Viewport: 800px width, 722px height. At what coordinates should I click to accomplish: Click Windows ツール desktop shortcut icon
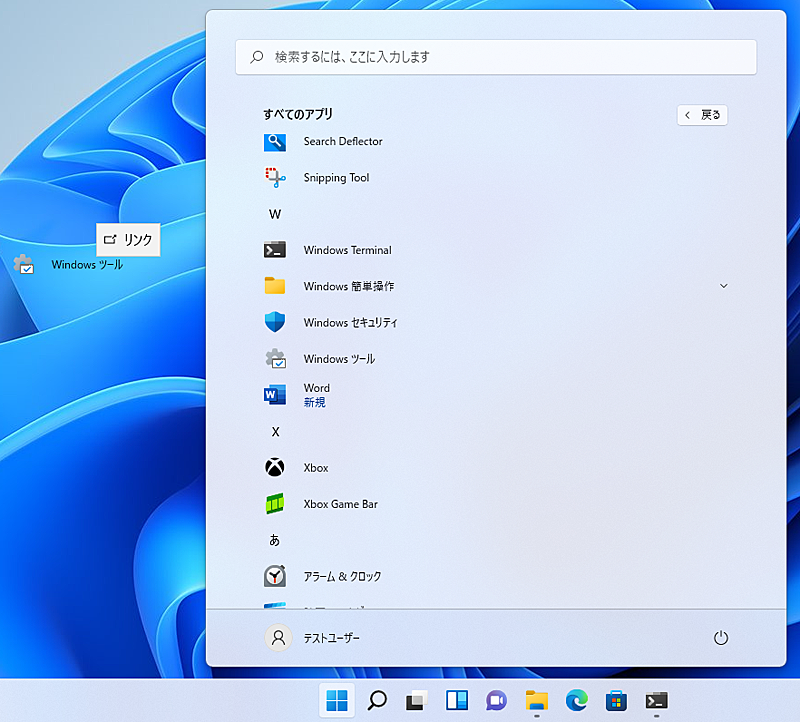23,264
